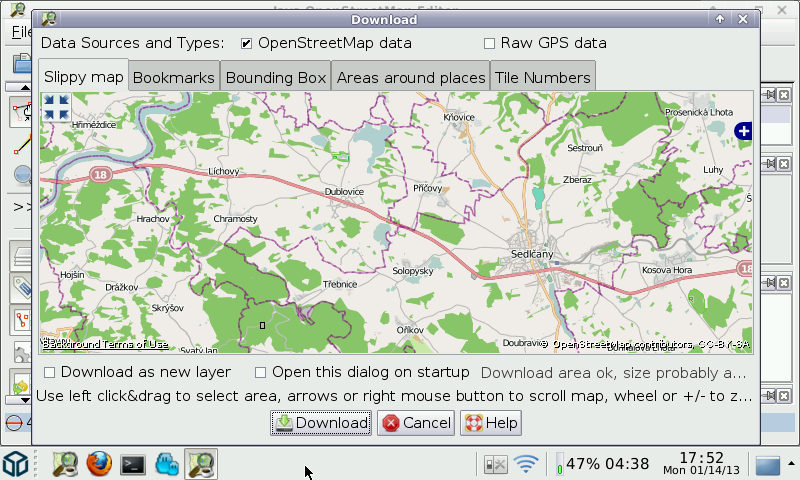Click the battery 47% indicator

pos(602,464)
